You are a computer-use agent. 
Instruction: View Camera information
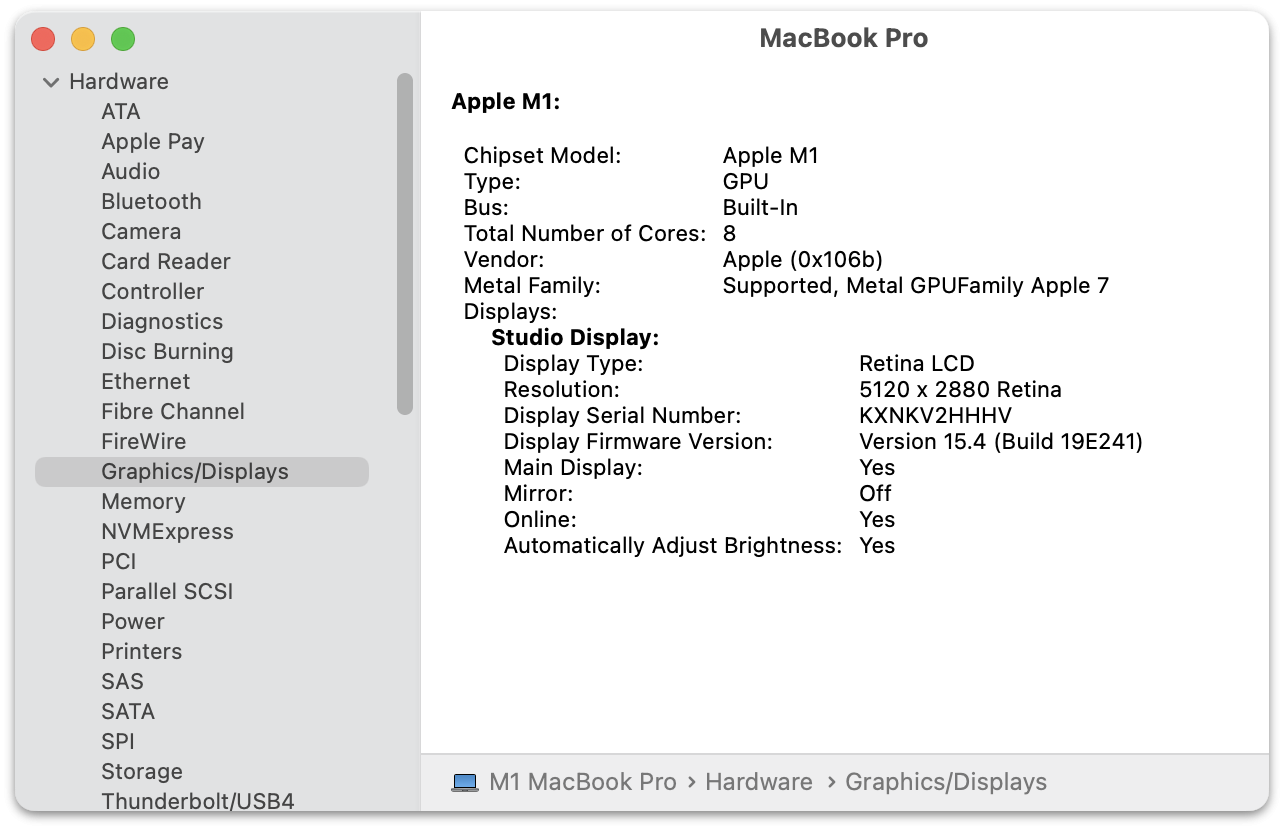(x=140, y=231)
